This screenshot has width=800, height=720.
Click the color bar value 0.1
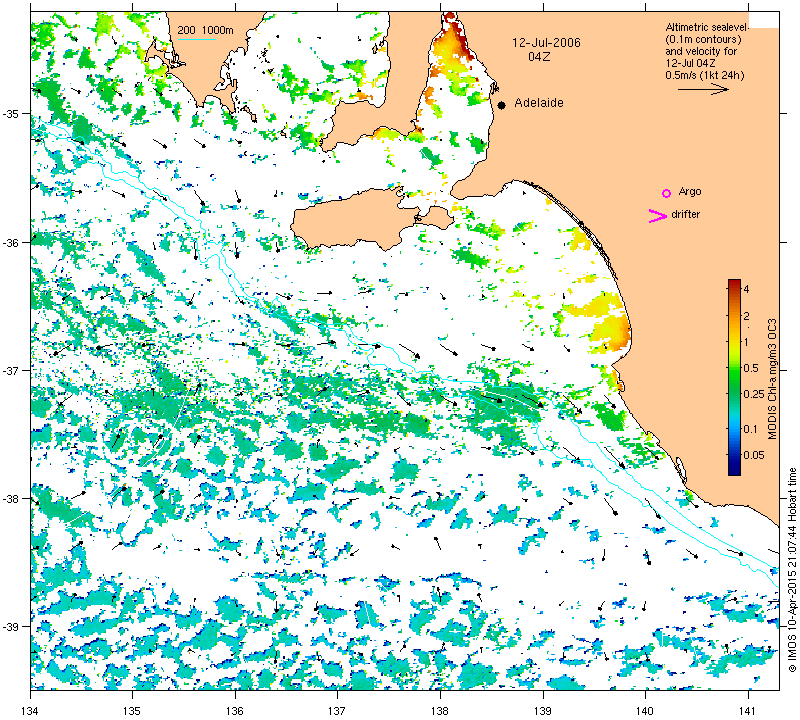(x=751, y=428)
